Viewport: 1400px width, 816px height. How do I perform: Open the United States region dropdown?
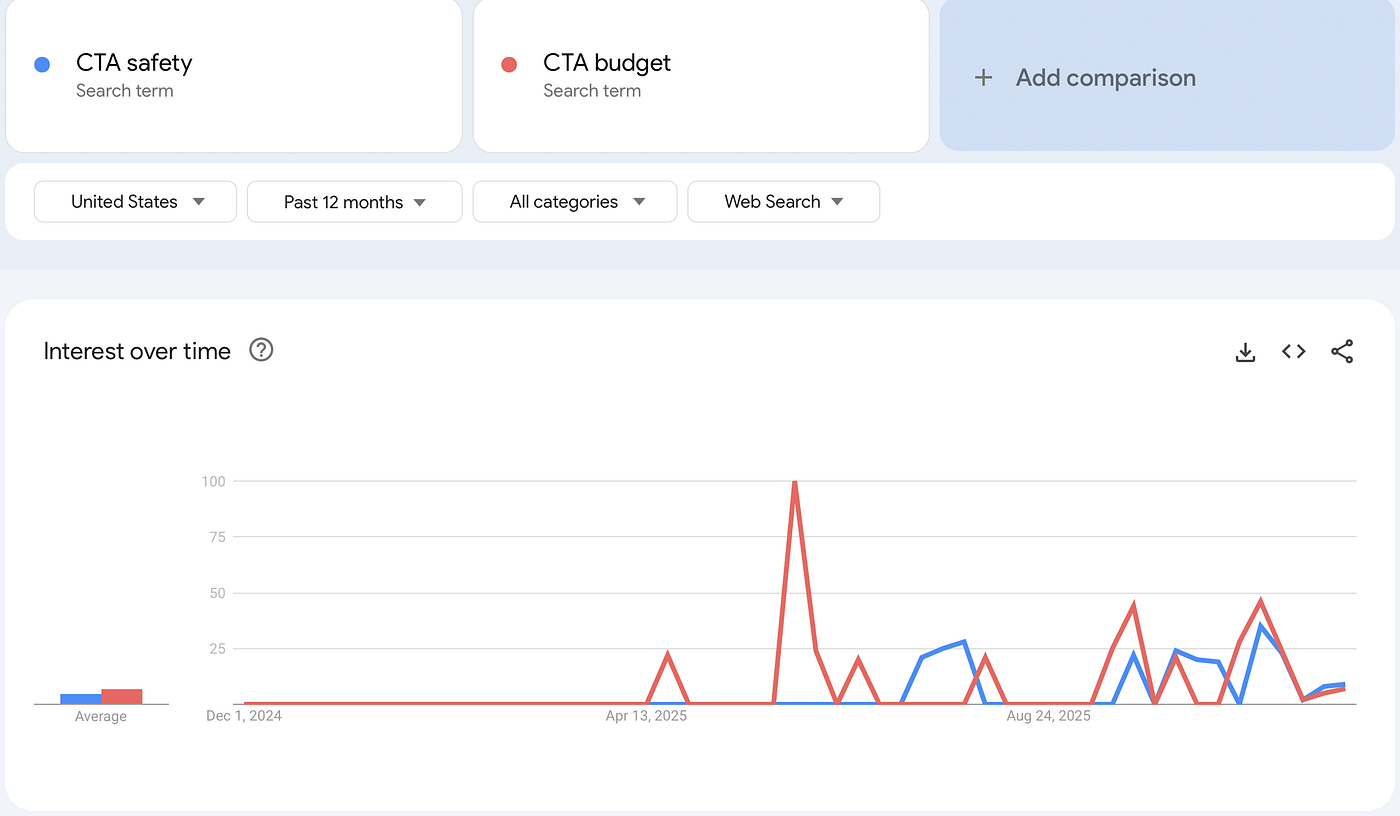click(135, 201)
